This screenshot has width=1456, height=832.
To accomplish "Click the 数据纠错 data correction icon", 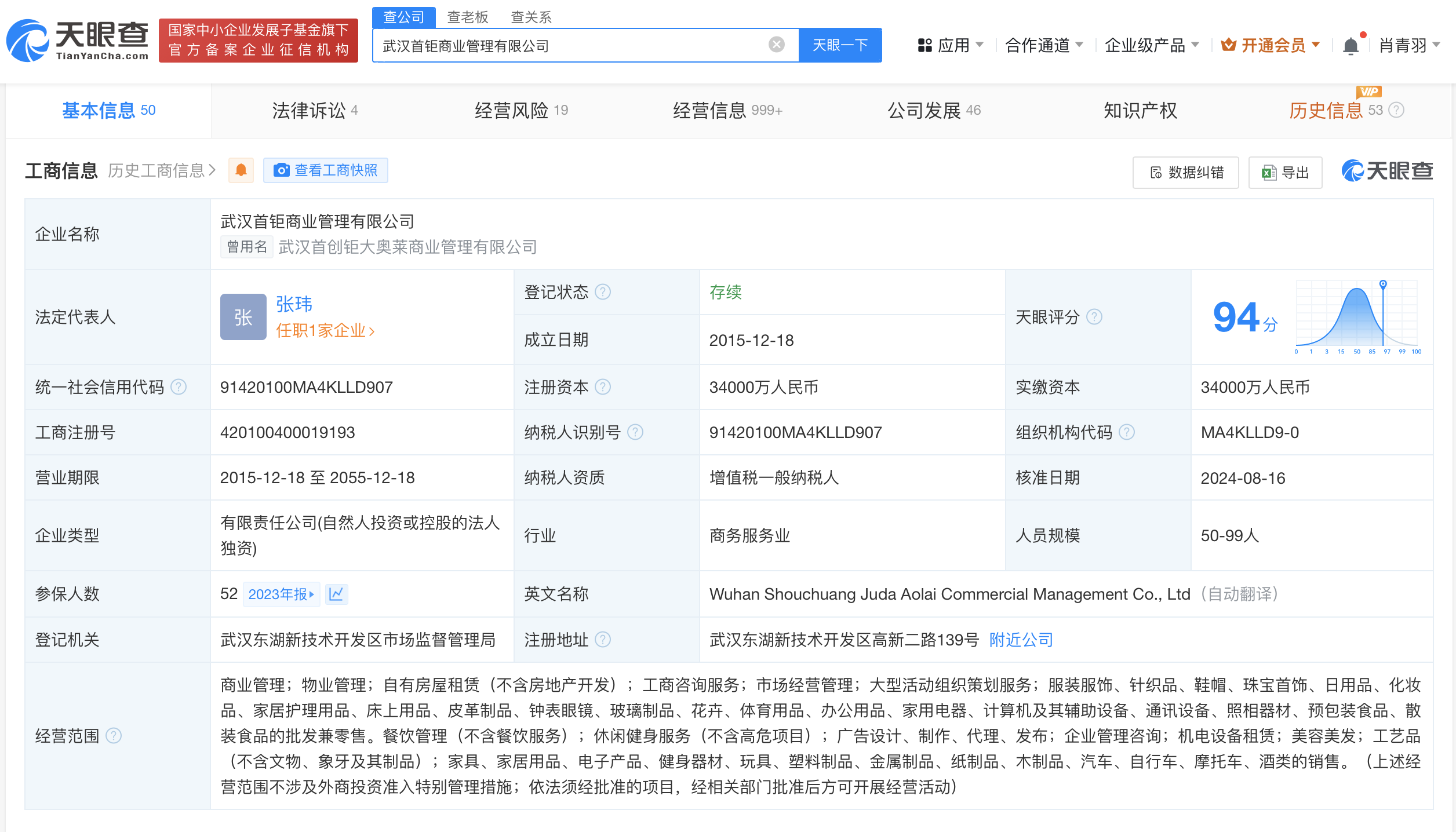I will pyautogui.click(x=1156, y=172).
